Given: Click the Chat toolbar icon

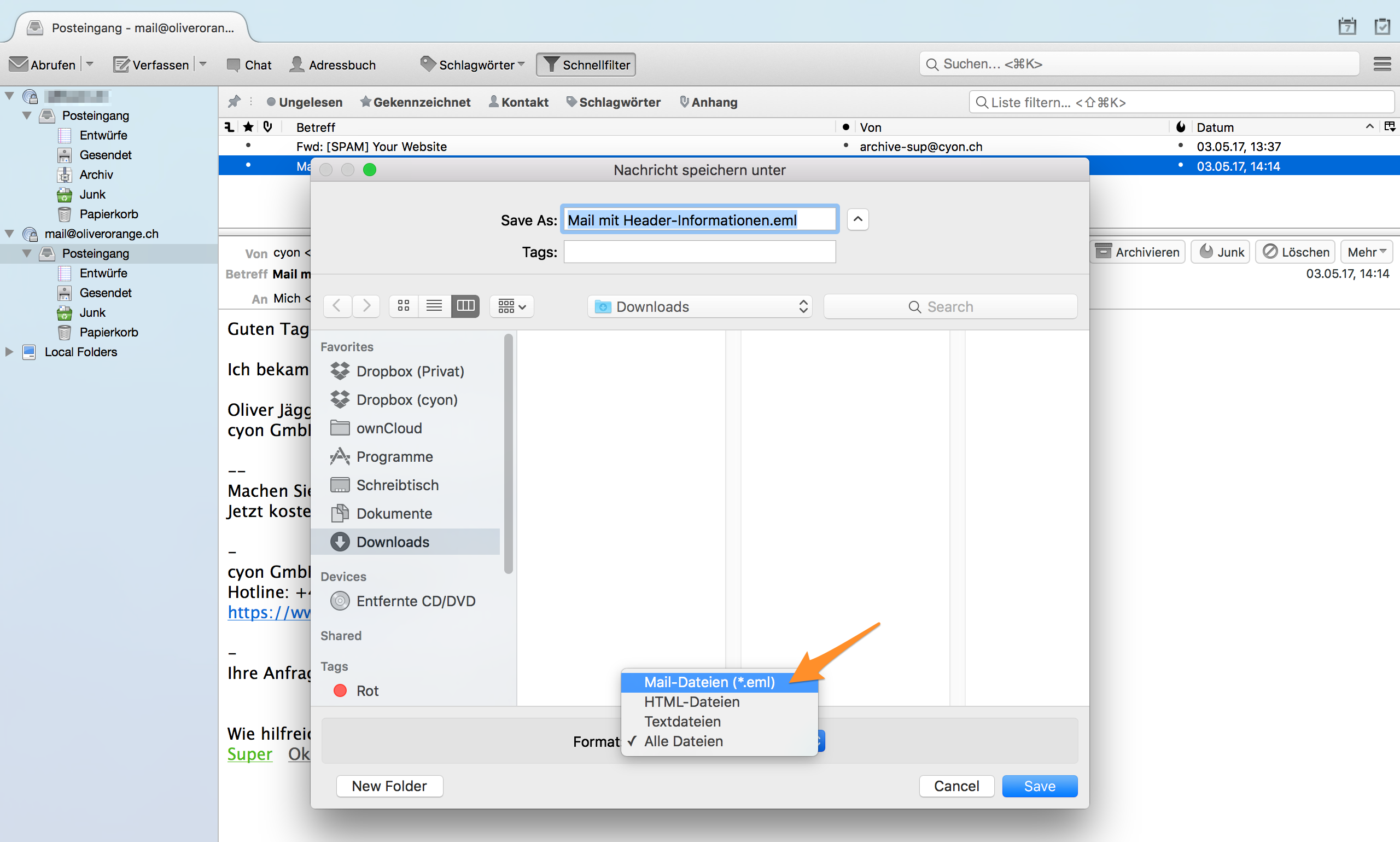Looking at the screenshot, I should [x=248, y=65].
